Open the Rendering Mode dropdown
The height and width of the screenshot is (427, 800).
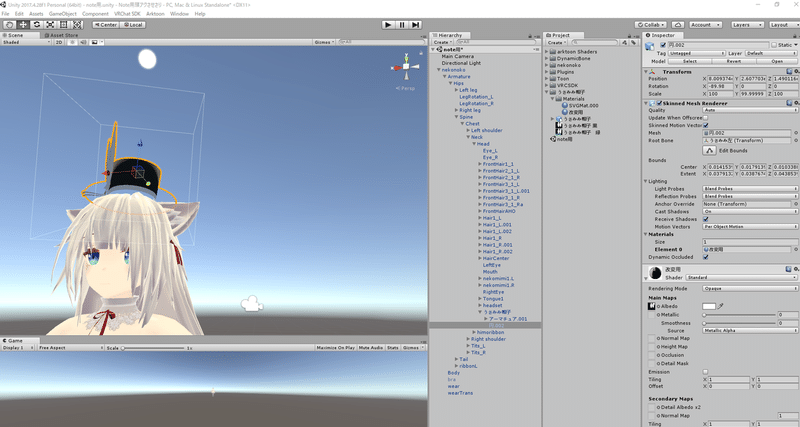[750, 289]
